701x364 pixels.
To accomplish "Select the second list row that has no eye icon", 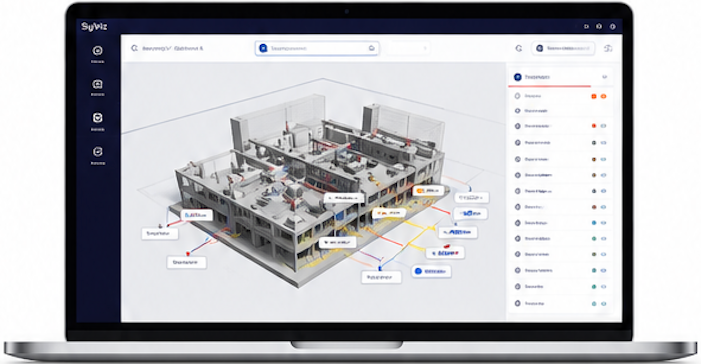I will coord(561,110).
